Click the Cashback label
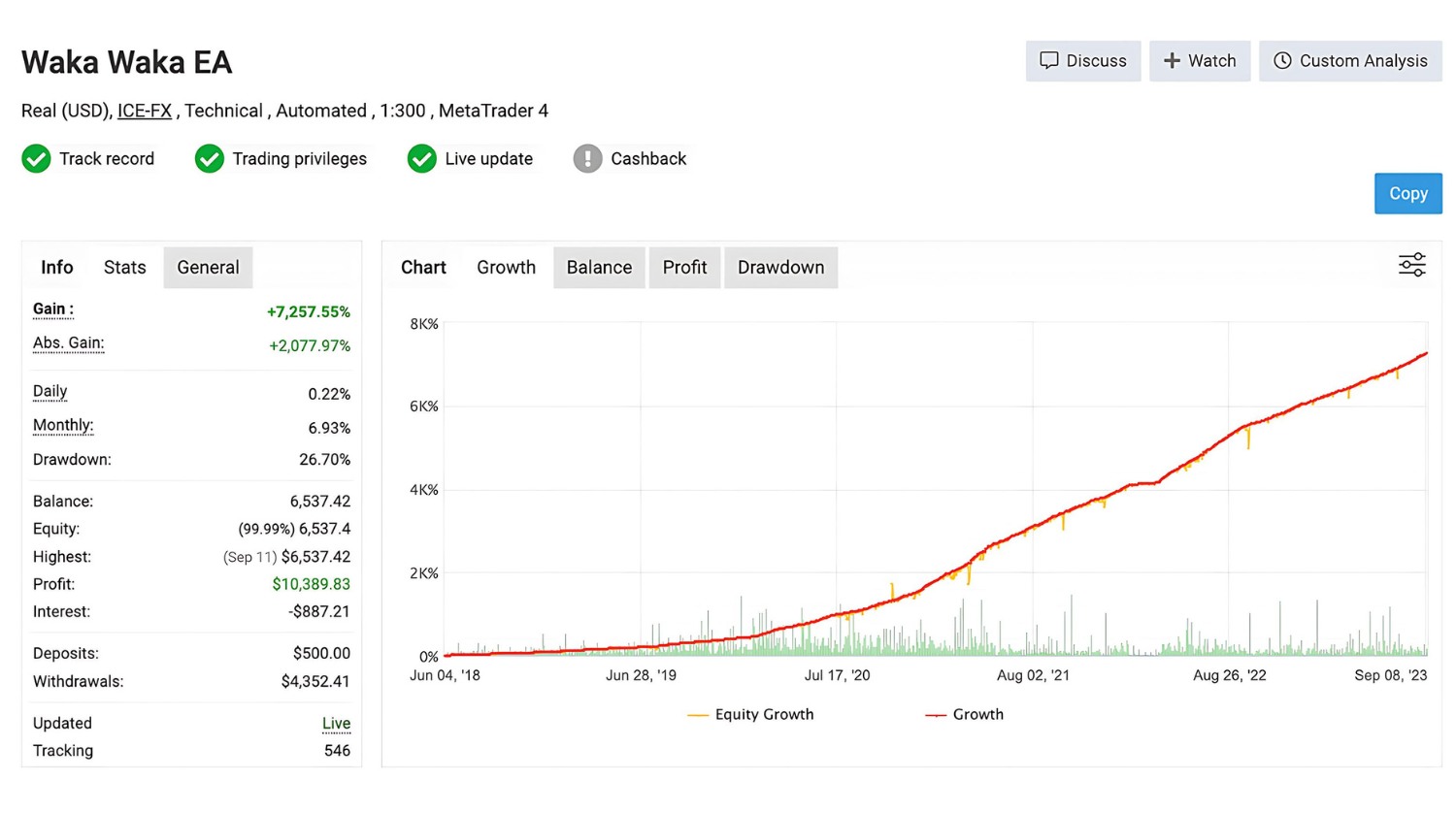This screenshot has height=813, width=1456. pos(648,158)
